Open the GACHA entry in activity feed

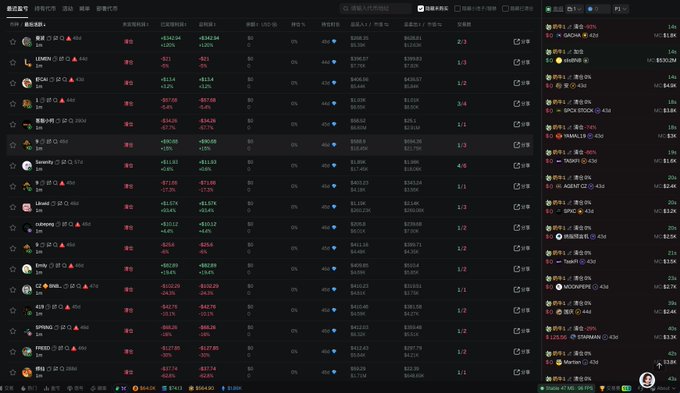tap(611, 31)
